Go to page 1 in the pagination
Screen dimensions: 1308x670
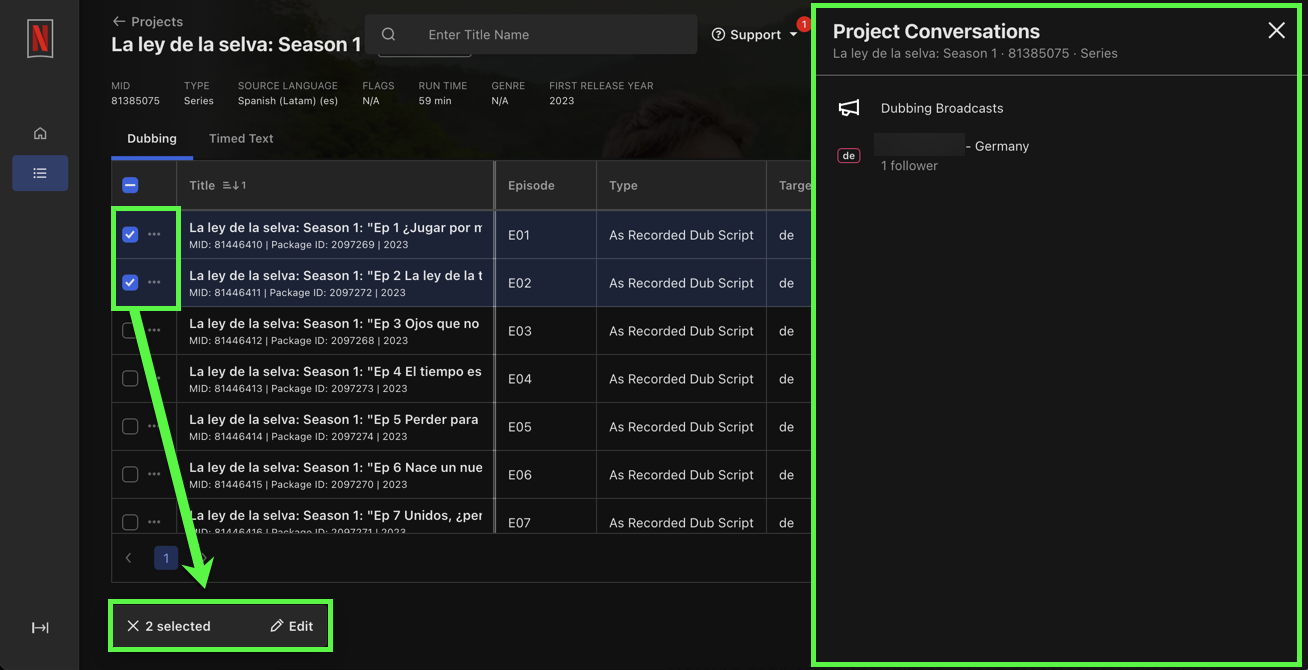166,558
